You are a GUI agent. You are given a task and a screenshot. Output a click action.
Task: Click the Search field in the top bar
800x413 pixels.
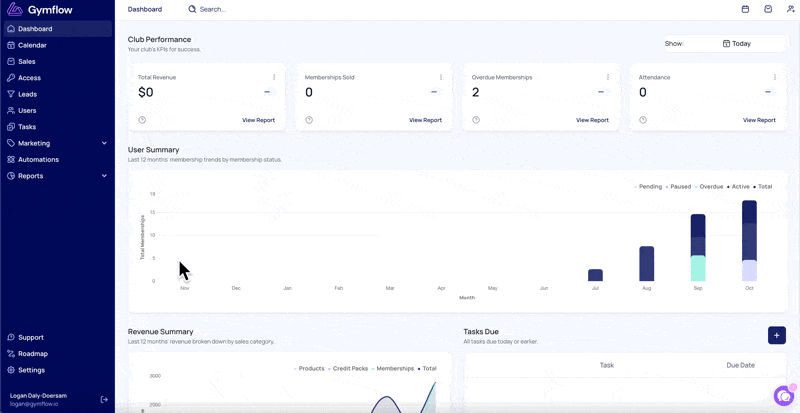(x=213, y=9)
